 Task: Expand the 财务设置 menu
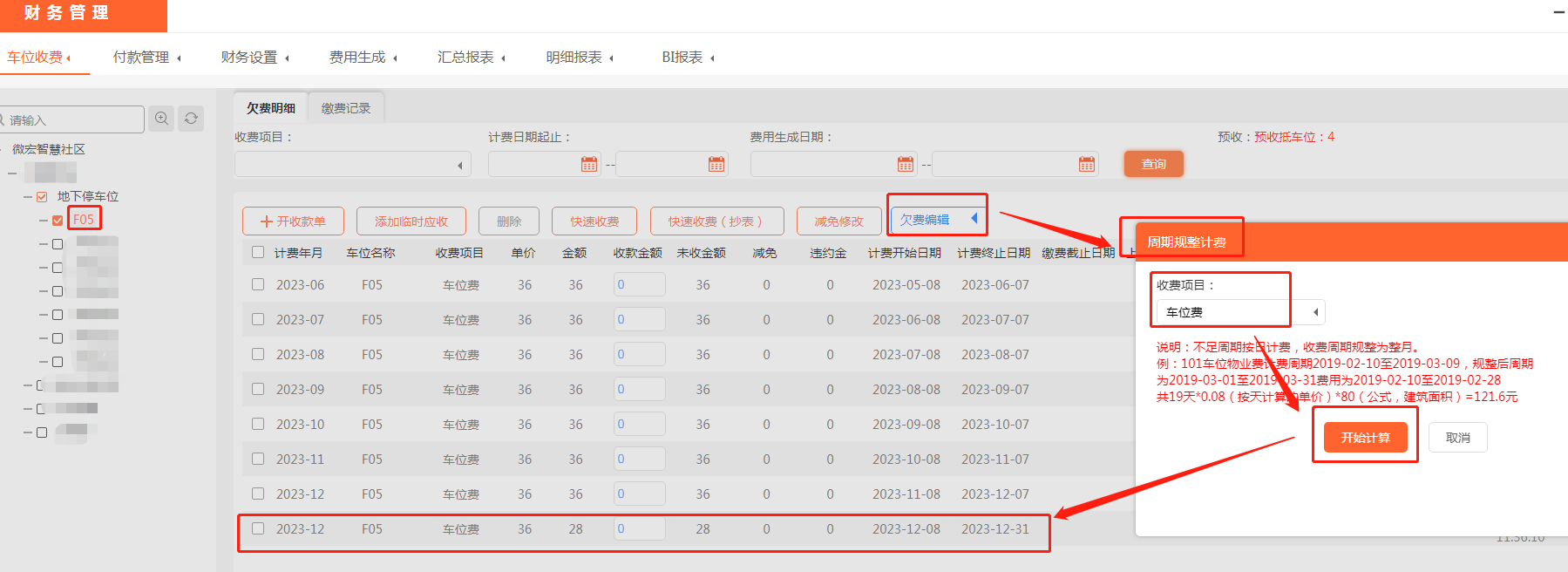click(255, 58)
